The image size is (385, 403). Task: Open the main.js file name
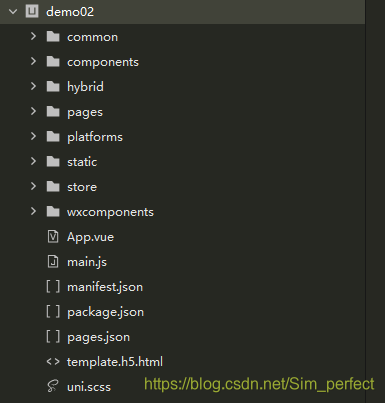click(87, 262)
